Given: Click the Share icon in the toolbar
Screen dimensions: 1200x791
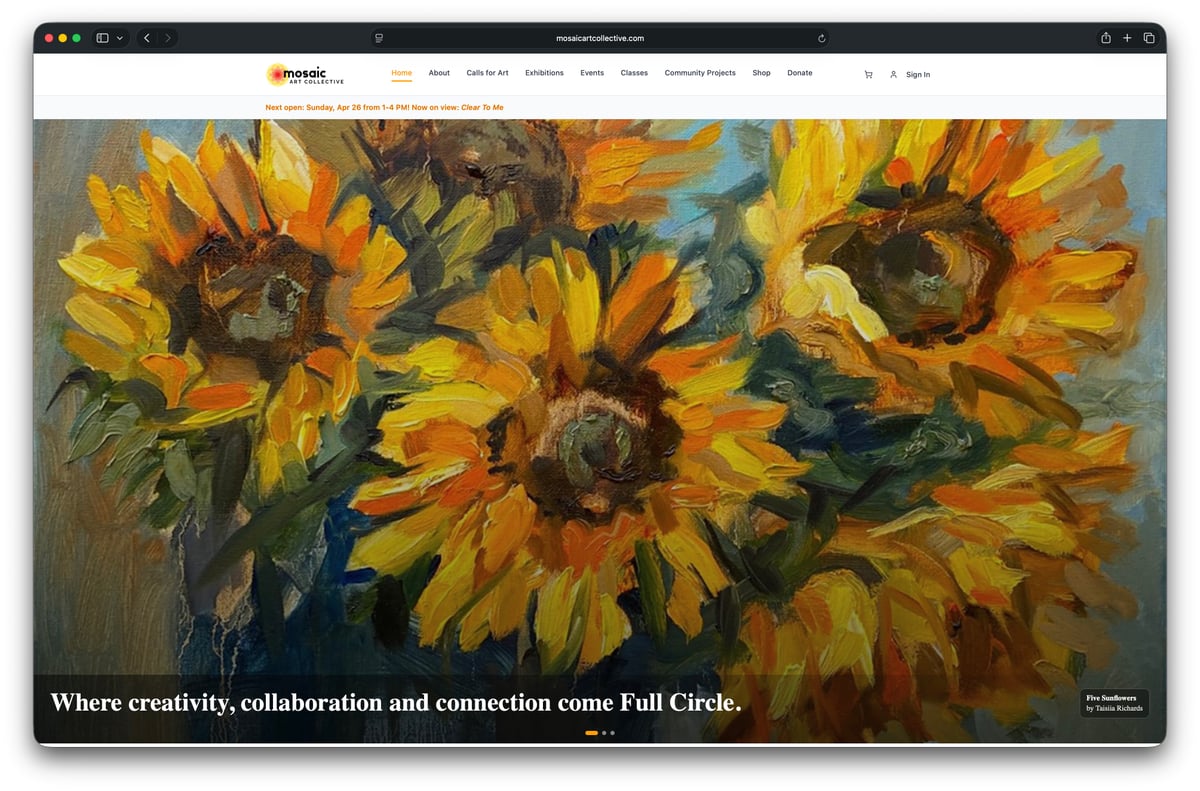Looking at the screenshot, I should 1105,37.
